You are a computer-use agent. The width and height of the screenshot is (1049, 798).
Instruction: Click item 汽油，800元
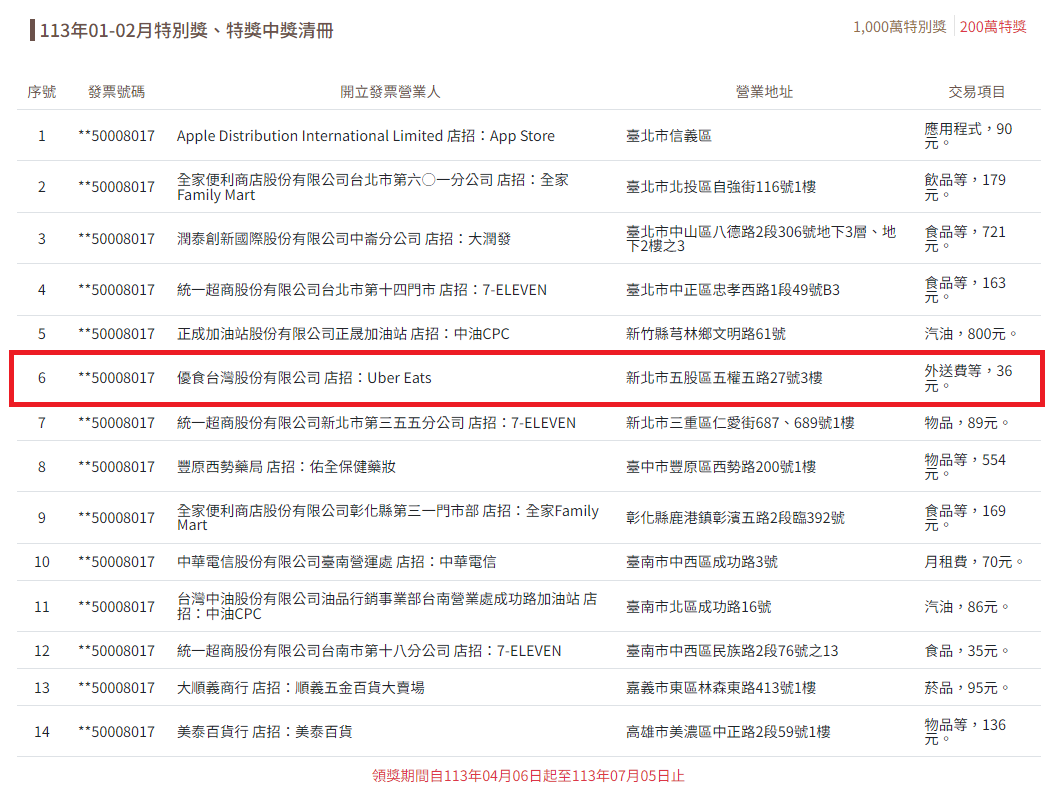pyautogui.click(x=970, y=334)
